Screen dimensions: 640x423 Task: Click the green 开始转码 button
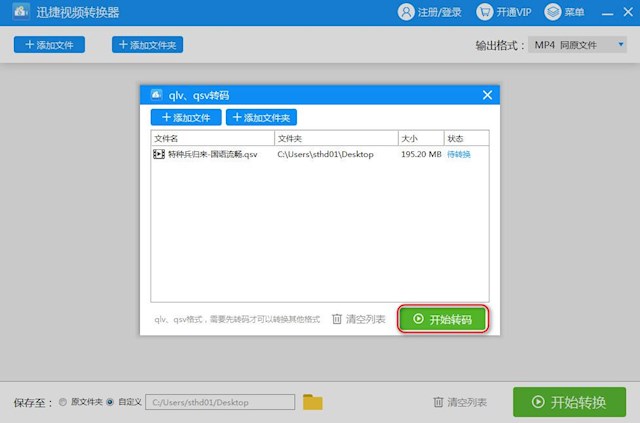pyautogui.click(x=443, y=319)
